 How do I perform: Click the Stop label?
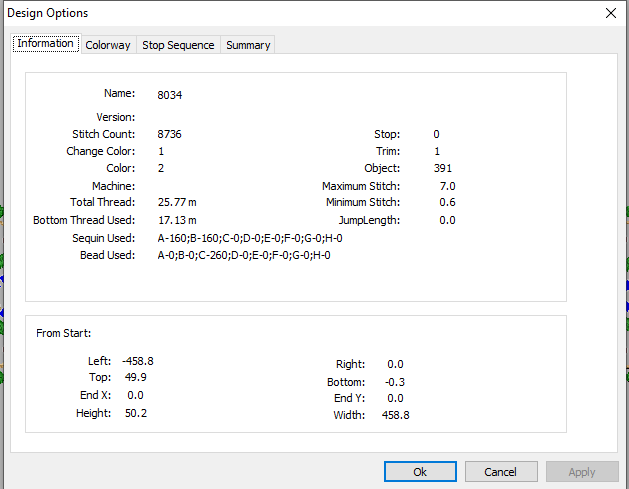[x=387, y=134]
